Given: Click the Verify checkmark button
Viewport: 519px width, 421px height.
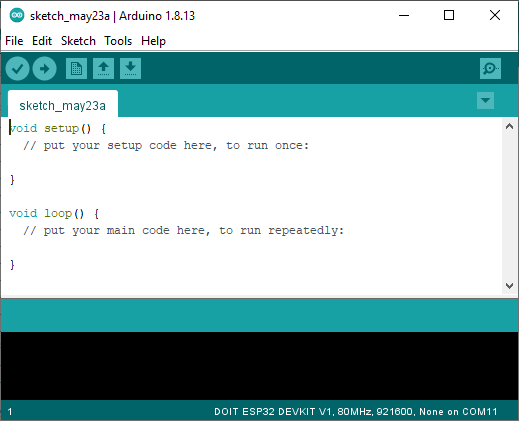Looking at the screenshot, I should pos(17,69).
